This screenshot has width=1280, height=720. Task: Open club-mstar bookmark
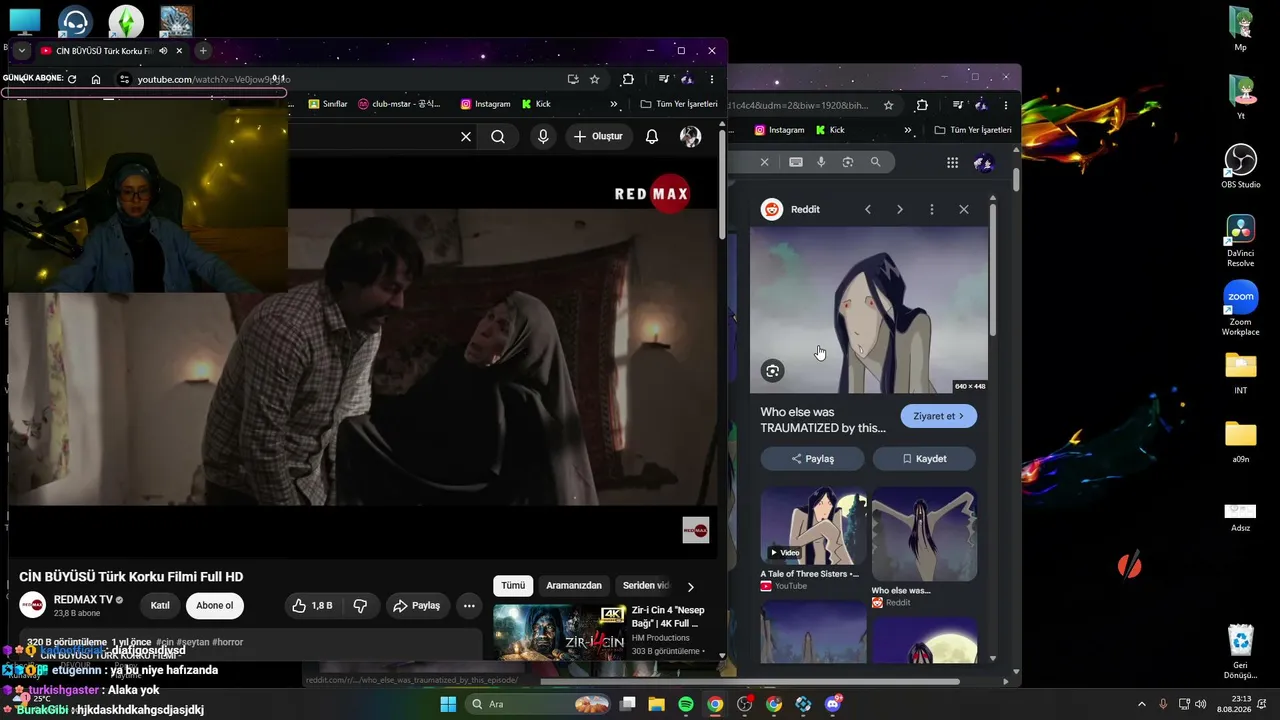[x=399, y=104]
